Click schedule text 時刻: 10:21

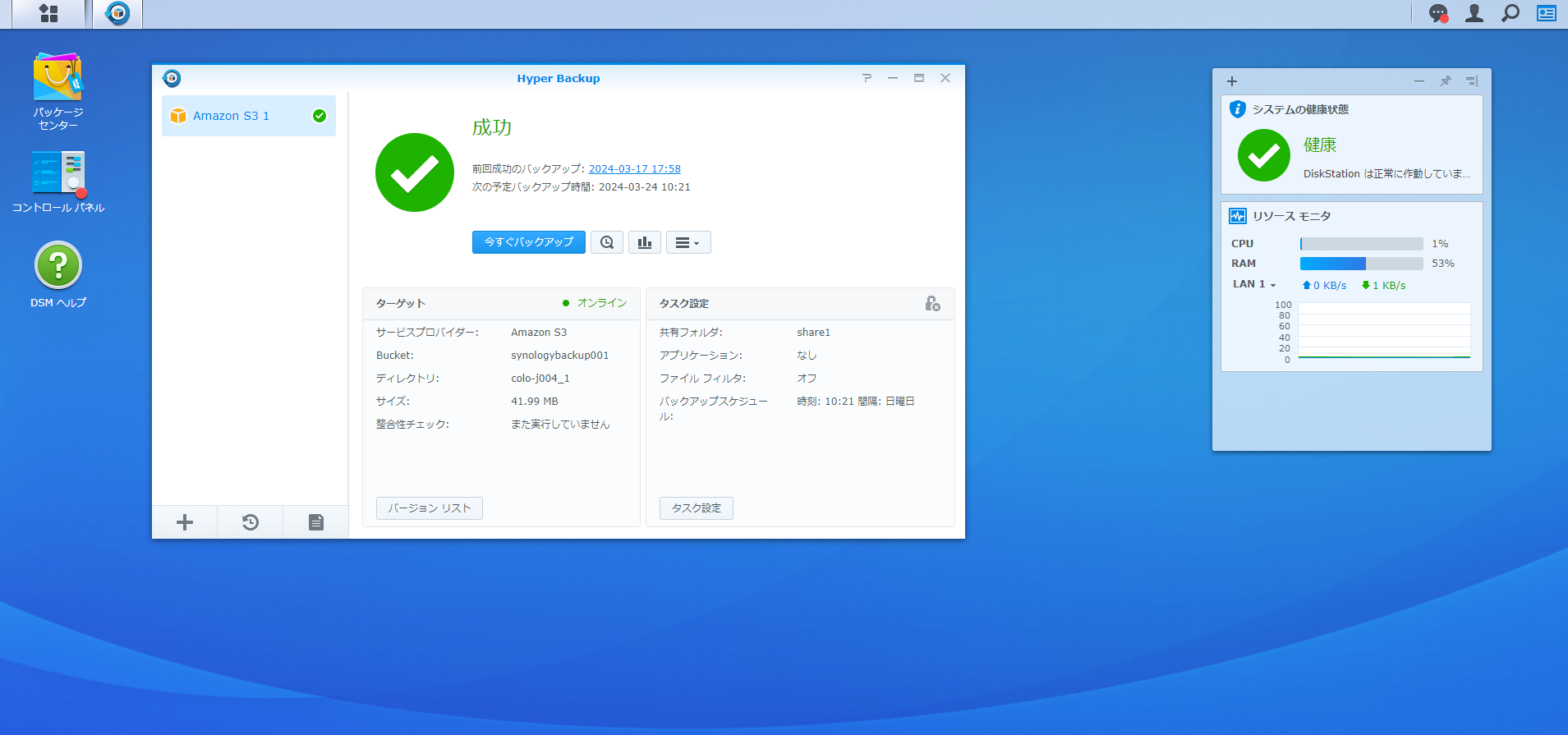(825, 402)
